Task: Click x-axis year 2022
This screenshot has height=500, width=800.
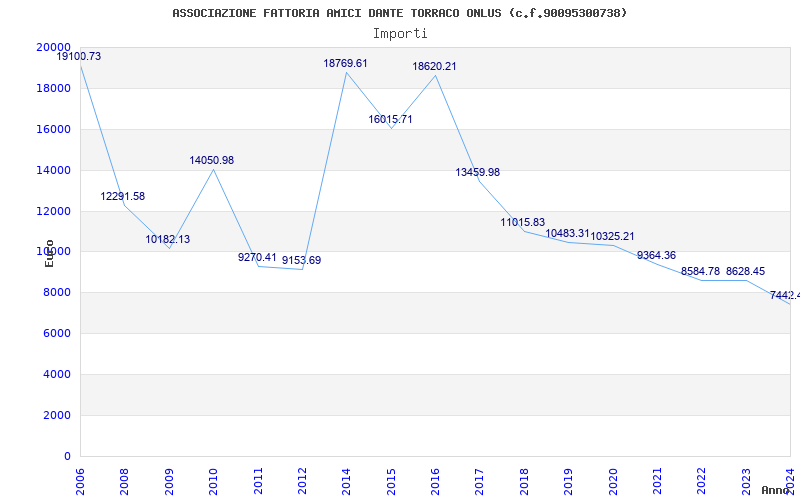Action: pos(702,481)
